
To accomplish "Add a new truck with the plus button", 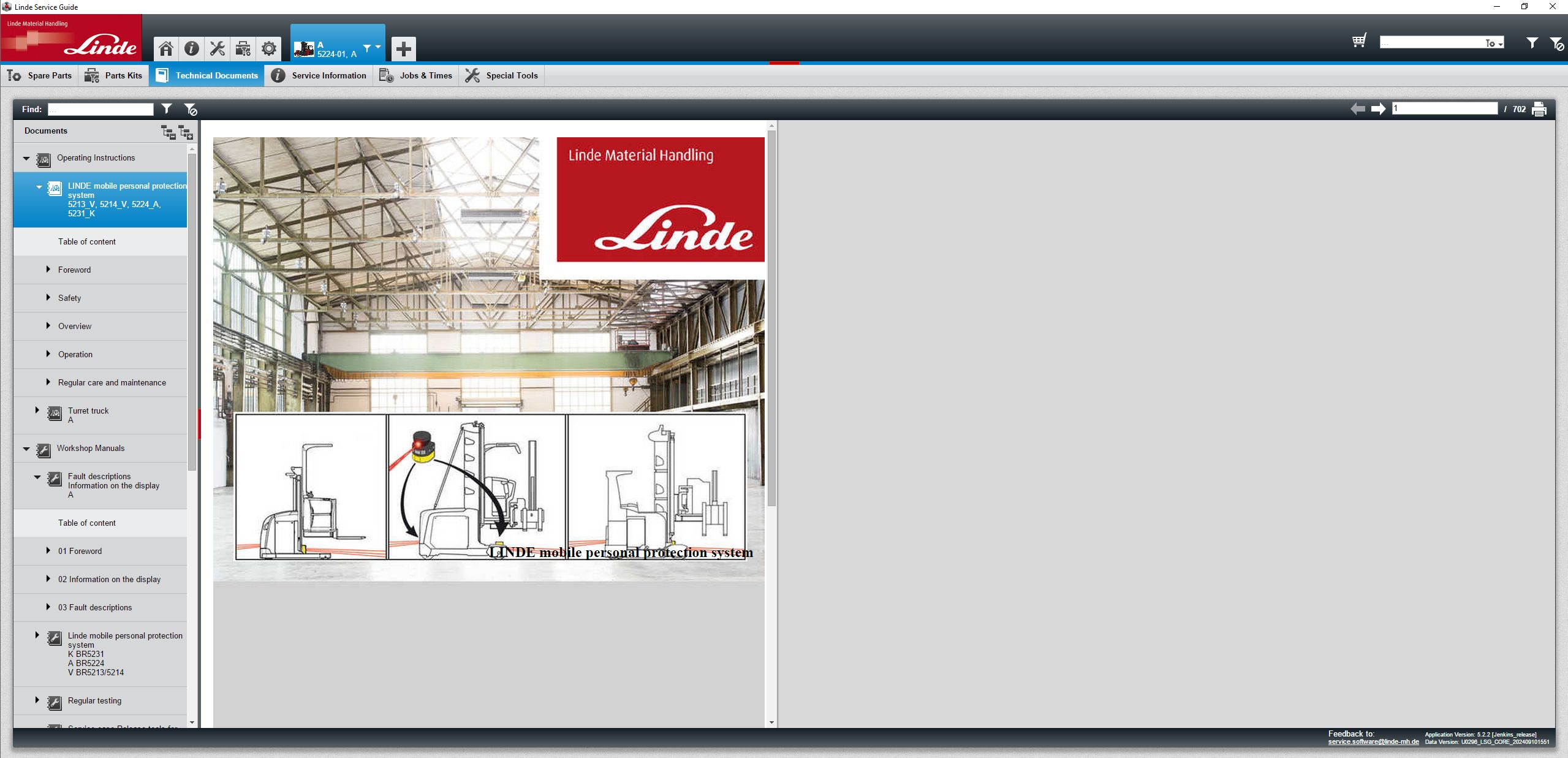I will [403, 48].
